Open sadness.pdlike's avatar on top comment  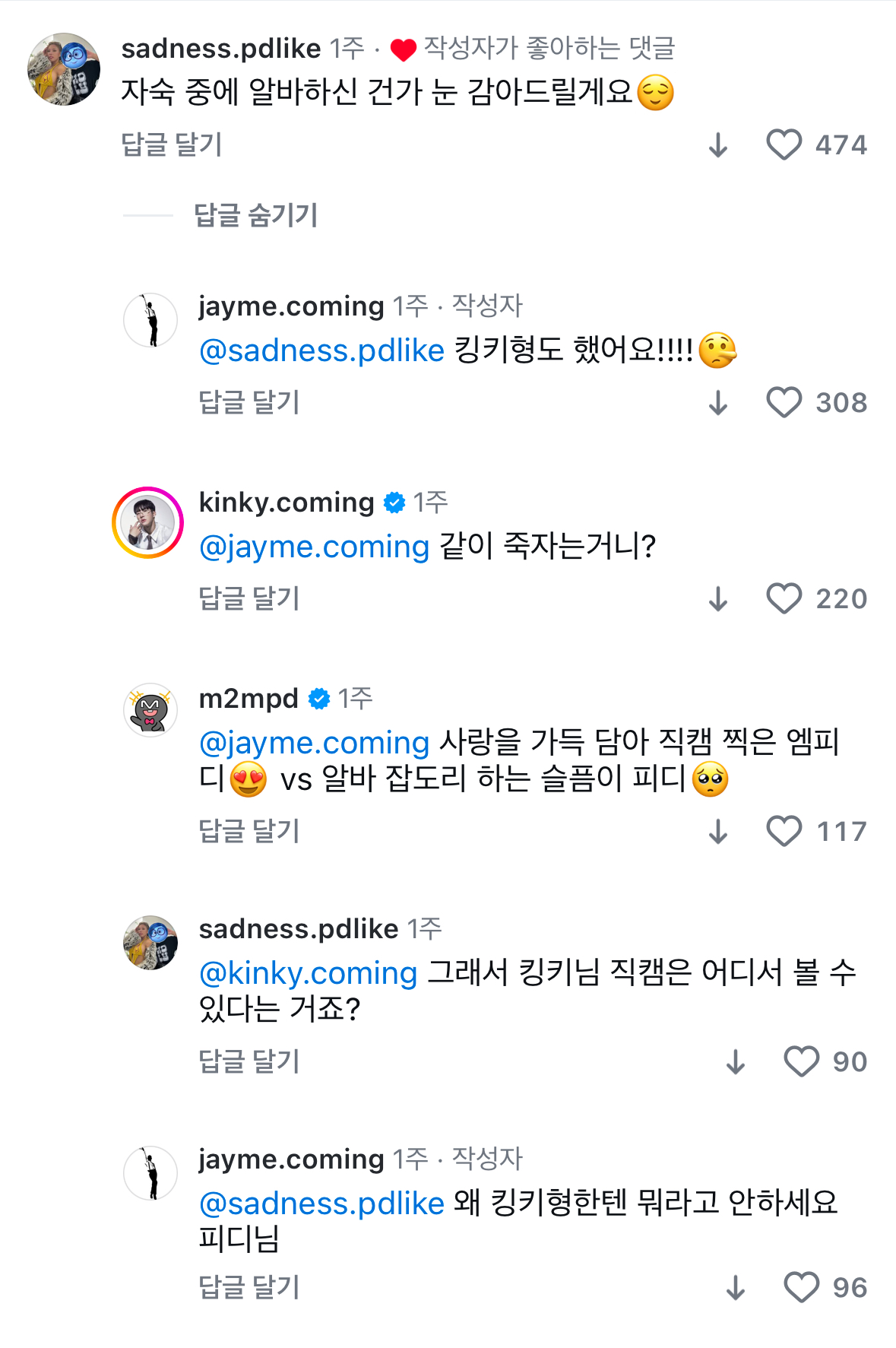click(64, 69)
